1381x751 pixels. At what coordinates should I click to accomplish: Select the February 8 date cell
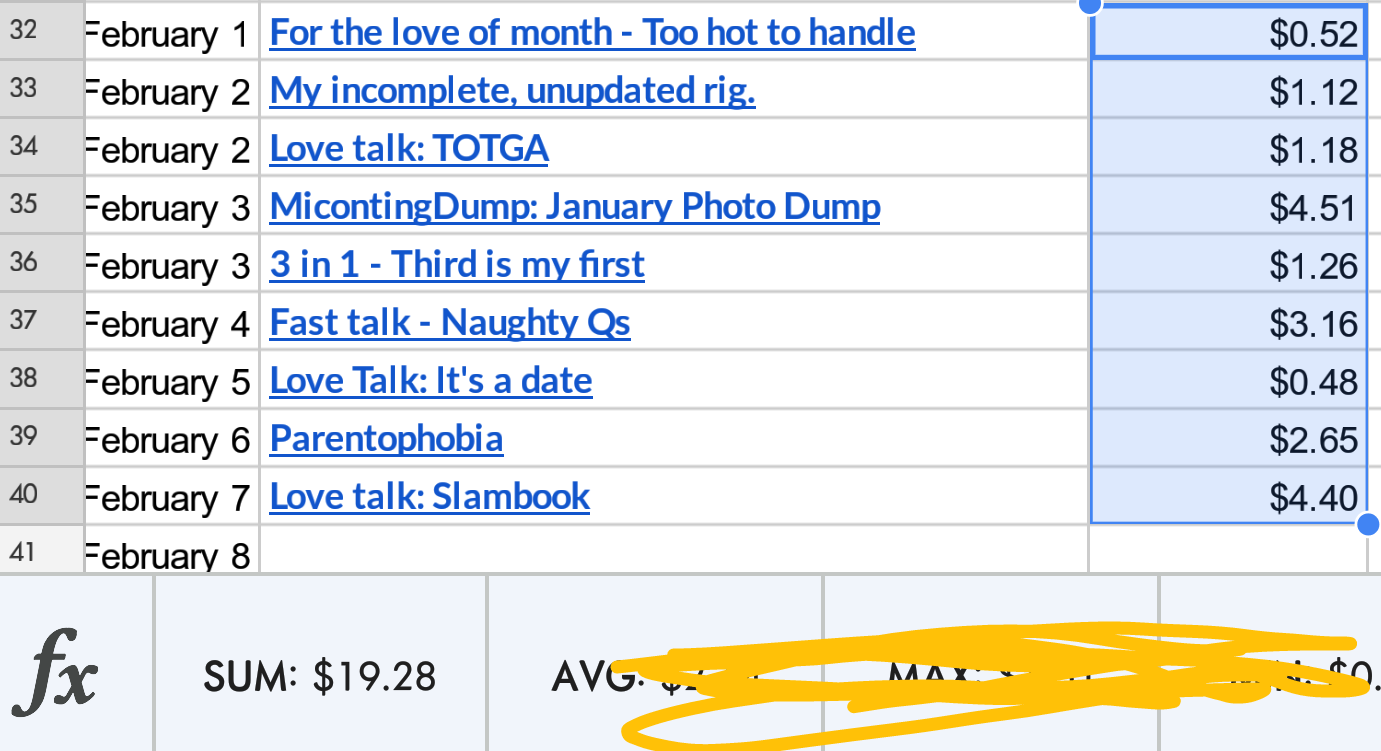172,550
